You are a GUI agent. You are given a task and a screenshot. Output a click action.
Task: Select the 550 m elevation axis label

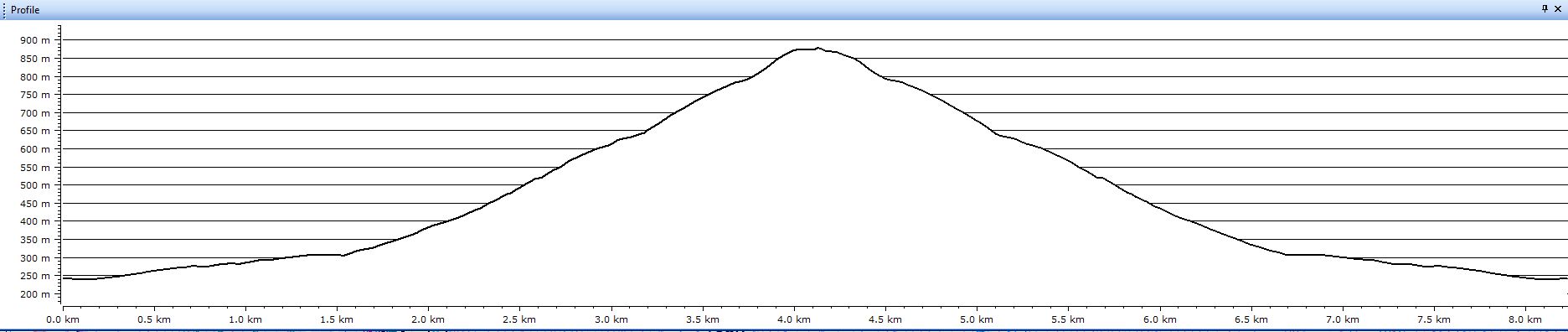point(35,168)
